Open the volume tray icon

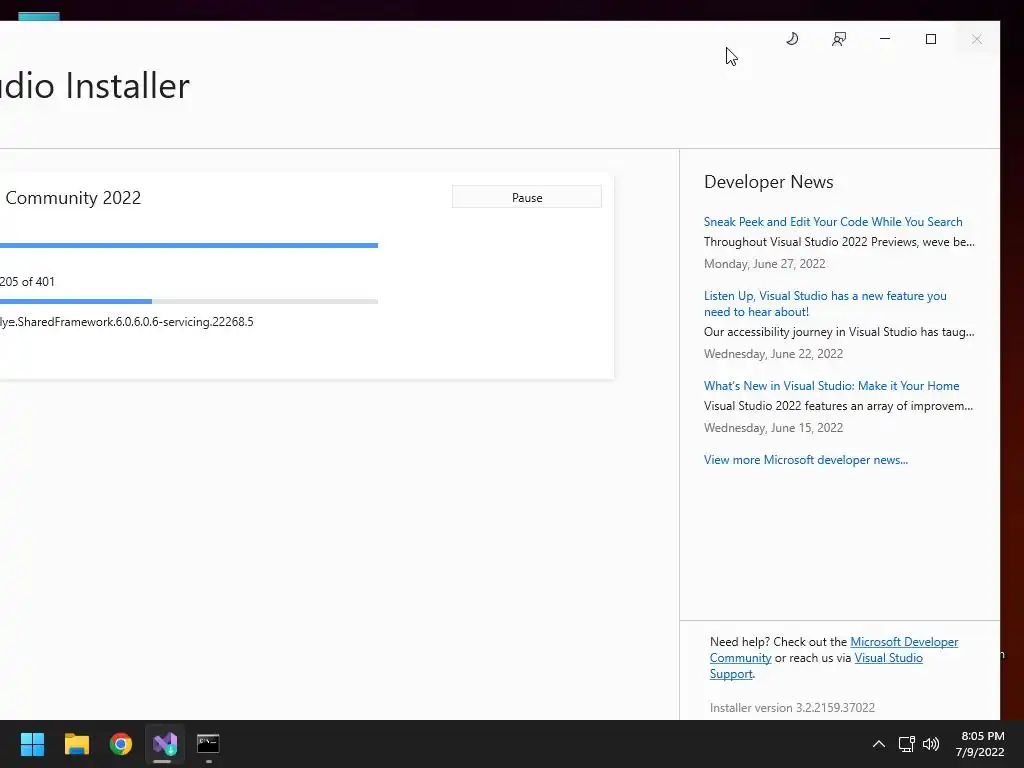[931, 744]
